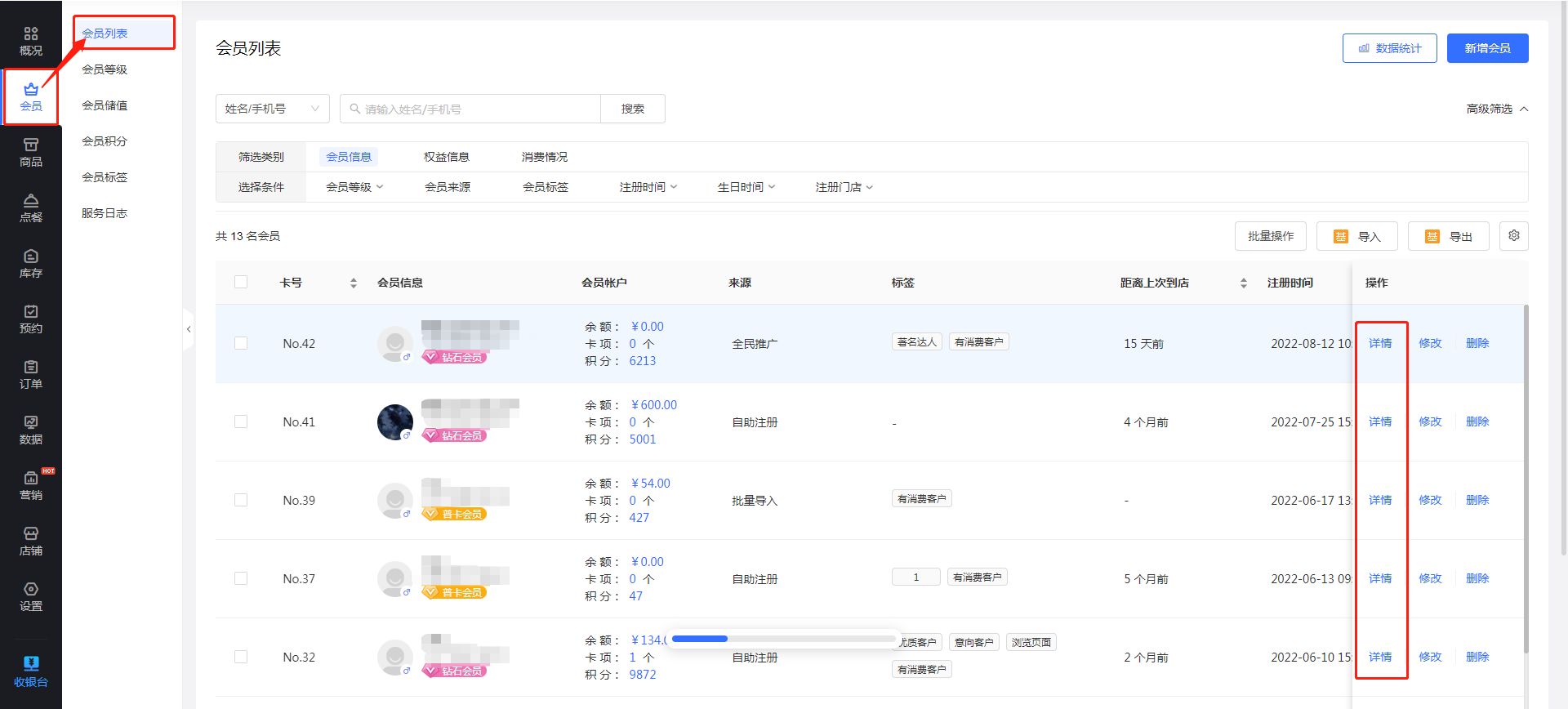Image resolution: width=1568 pixels, height=709 pixels.
Task: Expand the 会员等级 filter dropdown
Action: (354, 187)
